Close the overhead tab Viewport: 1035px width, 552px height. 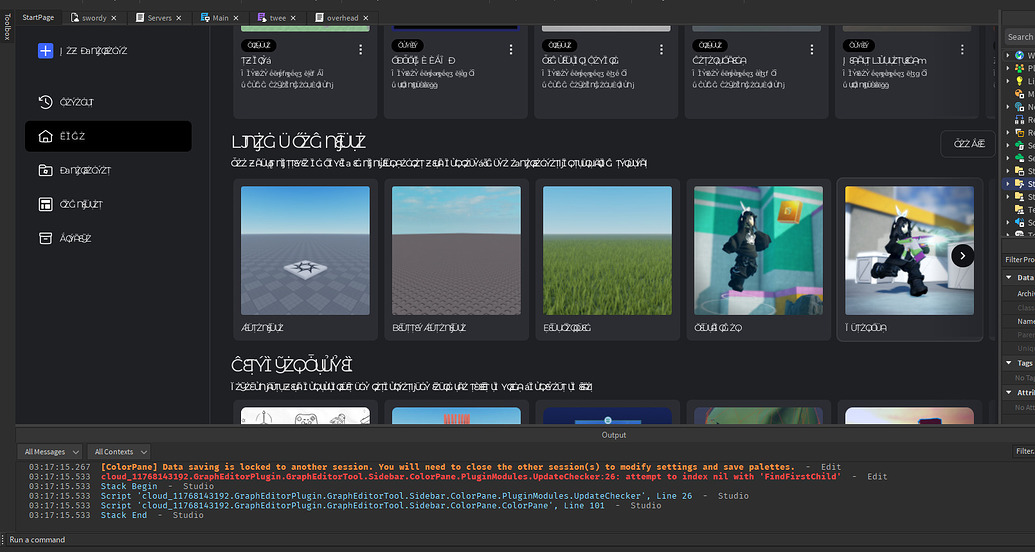coord(366,18)
